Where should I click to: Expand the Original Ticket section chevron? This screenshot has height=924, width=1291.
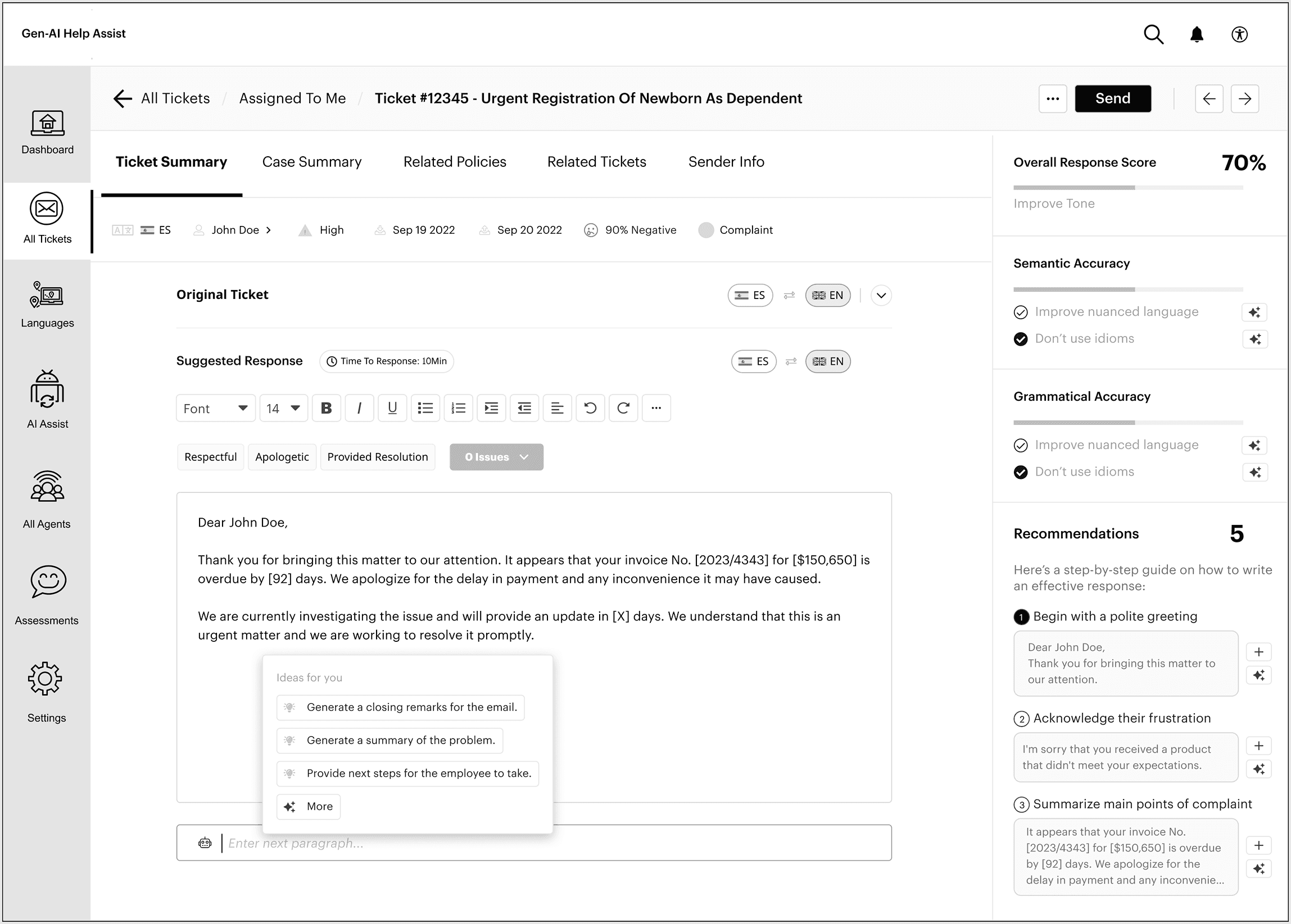[881, 295]
